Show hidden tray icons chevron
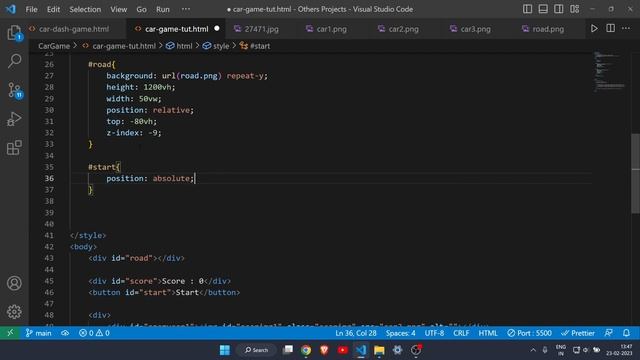640x360 pixels. click(533, 350)
